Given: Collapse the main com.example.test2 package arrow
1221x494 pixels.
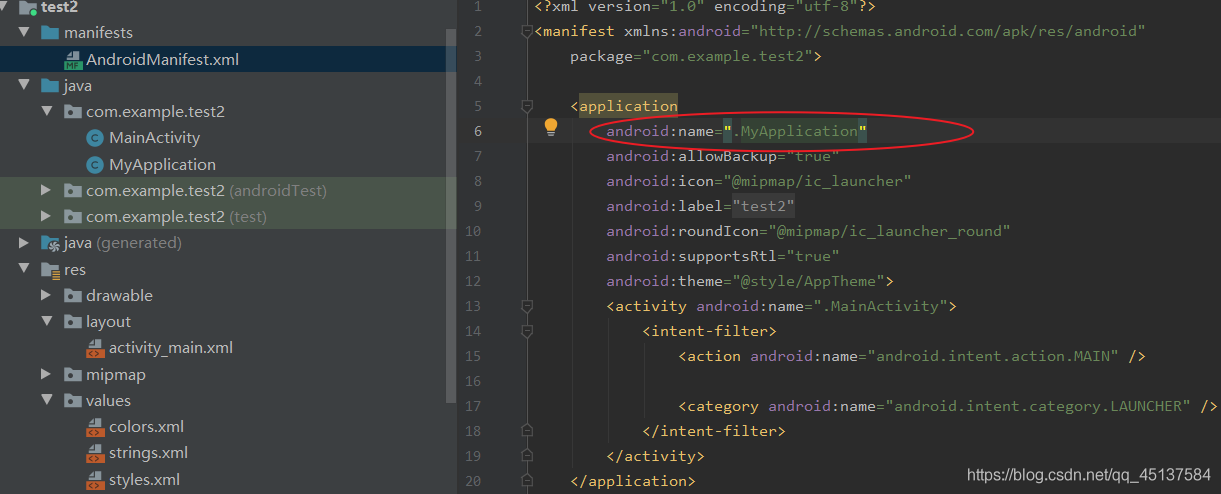Looking at the screenshot, I should 46,112.
